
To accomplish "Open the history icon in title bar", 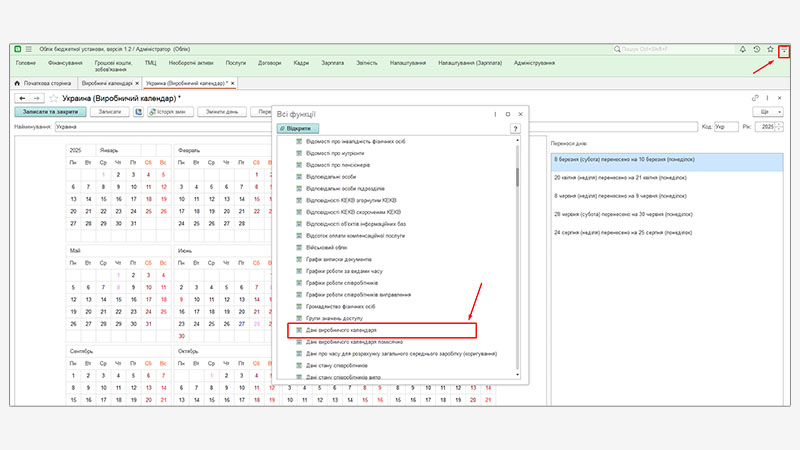I will pyautogui.click(x=756, y=49).
